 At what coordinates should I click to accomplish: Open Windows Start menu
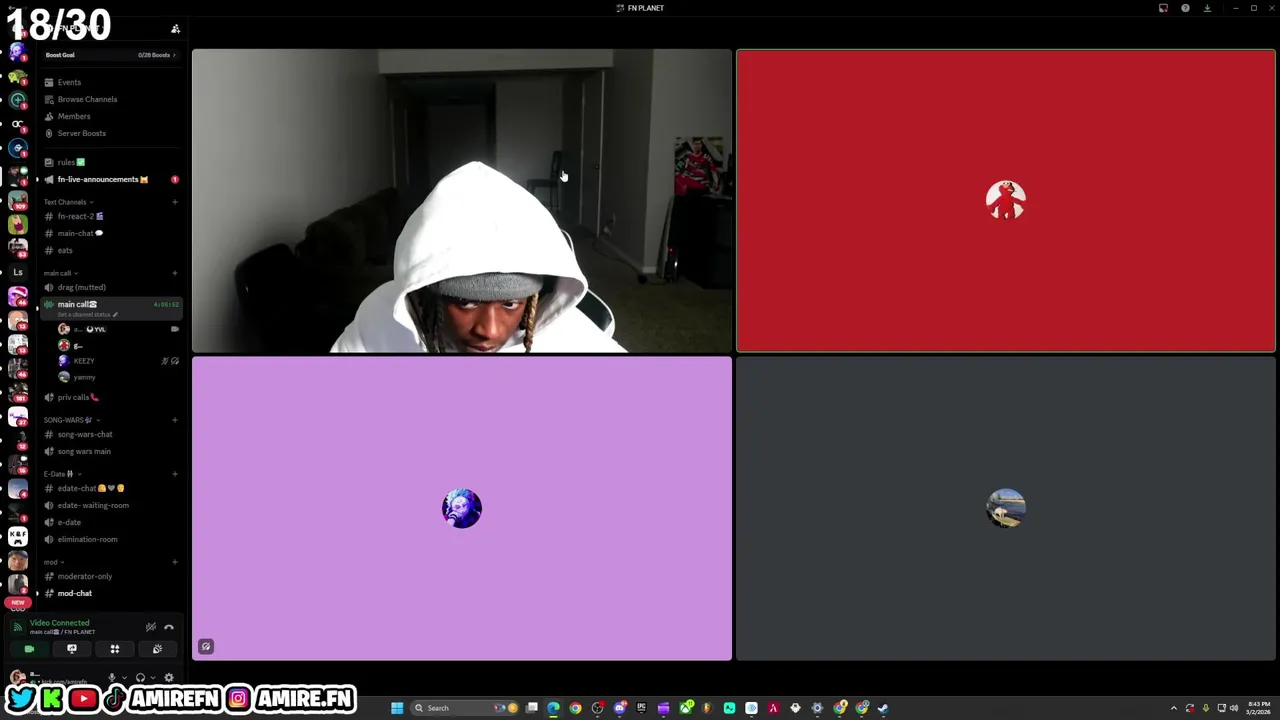[397, 708]
